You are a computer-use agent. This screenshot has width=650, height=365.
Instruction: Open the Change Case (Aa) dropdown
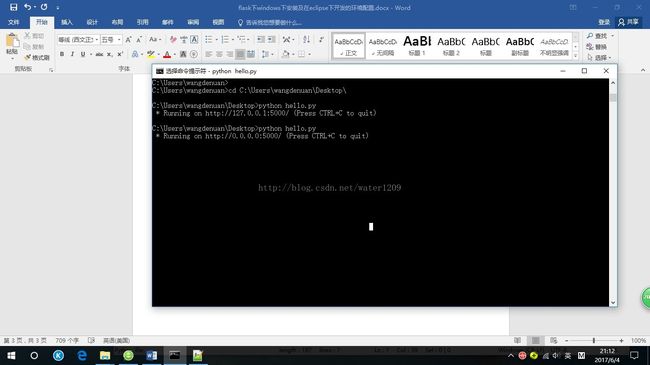tap(155, 39)
